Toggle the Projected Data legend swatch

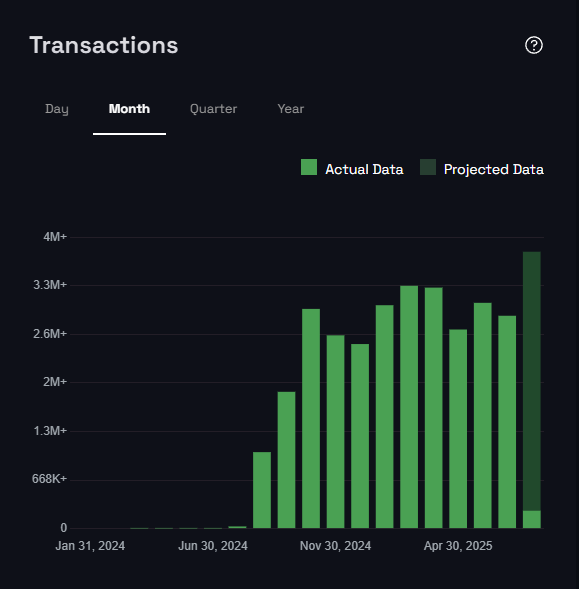coord(428,167)
